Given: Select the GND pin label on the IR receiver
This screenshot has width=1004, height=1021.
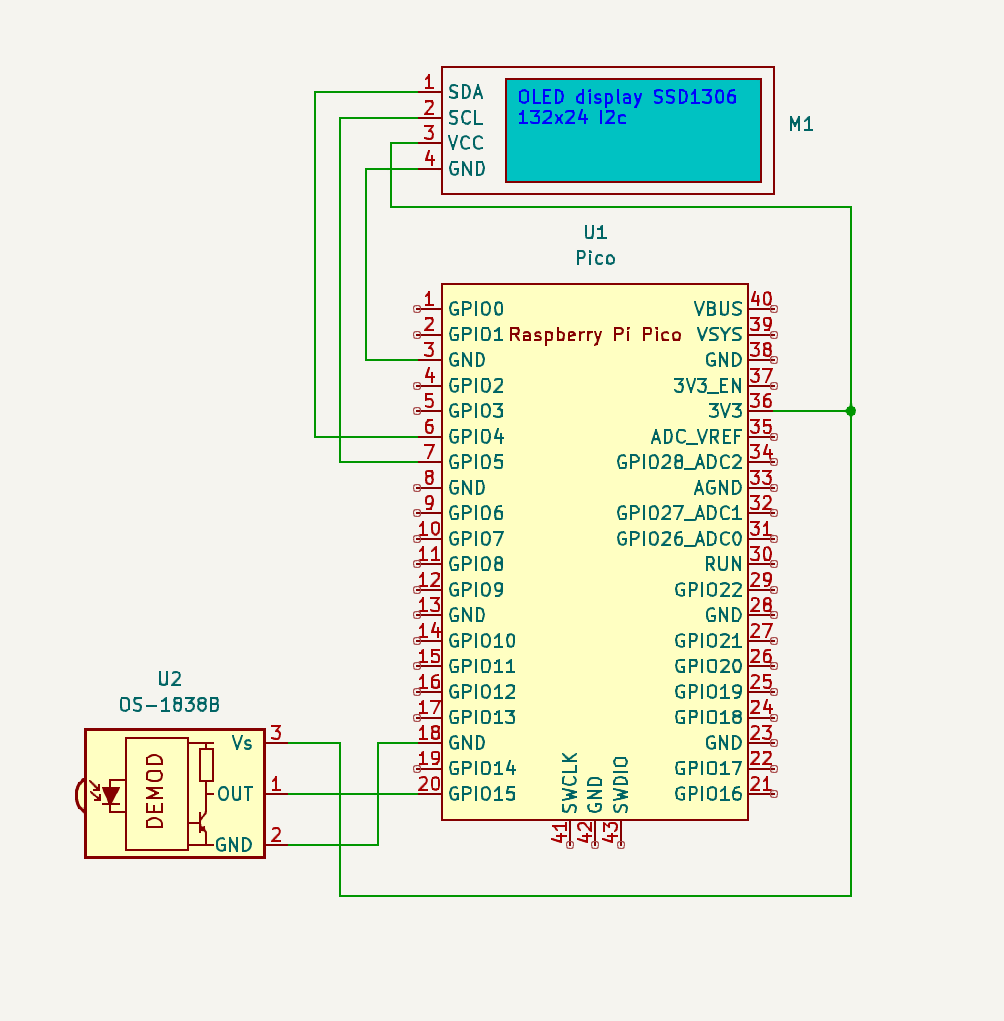Looking at the screenshot, I should [234, 845].
